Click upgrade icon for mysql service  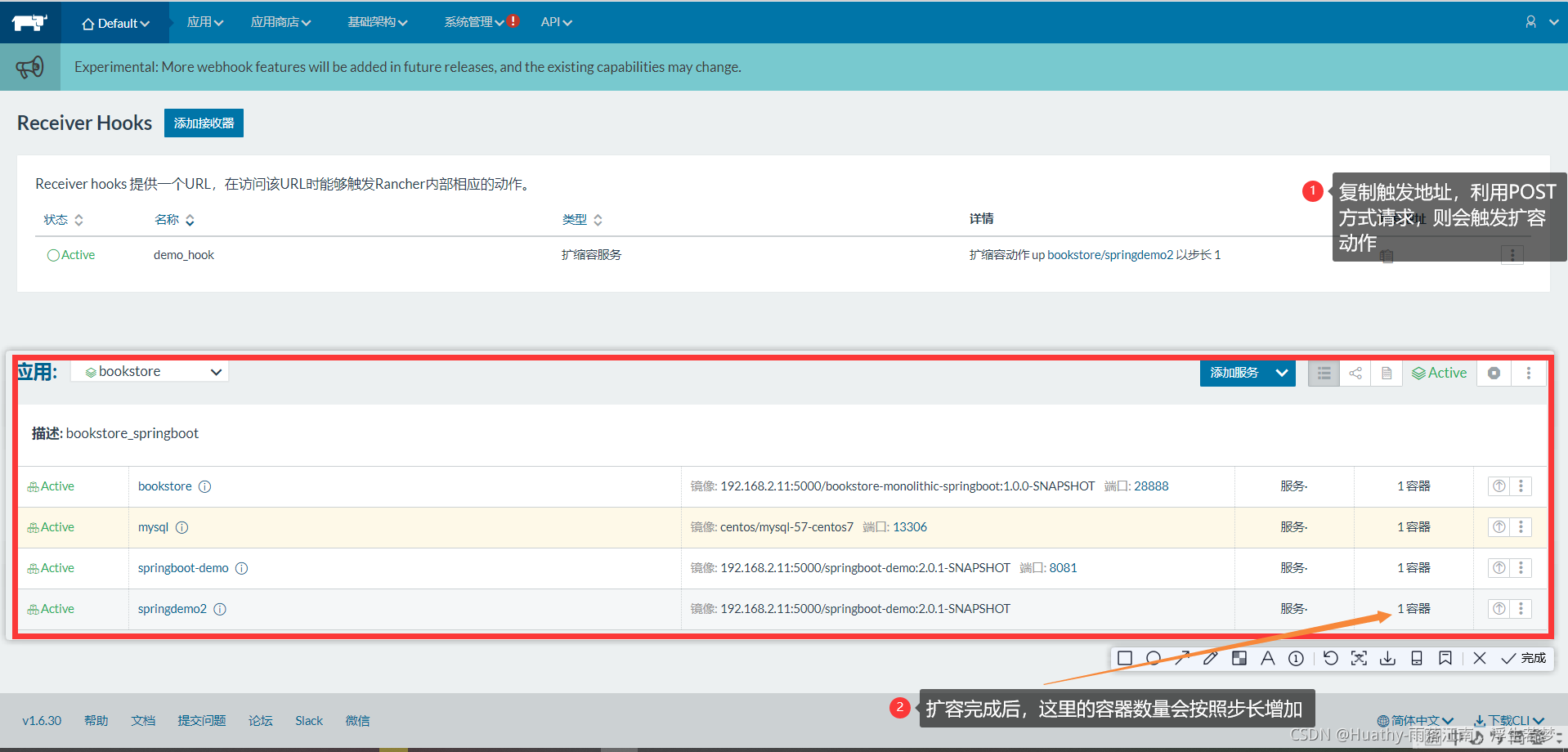1499,526
